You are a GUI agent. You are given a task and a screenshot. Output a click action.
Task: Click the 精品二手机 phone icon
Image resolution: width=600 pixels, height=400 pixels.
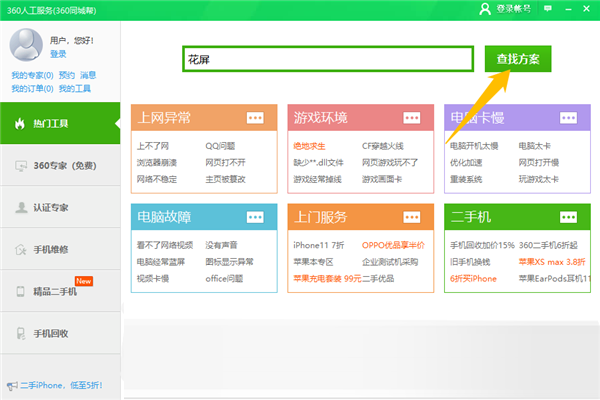tap(21, 291)
